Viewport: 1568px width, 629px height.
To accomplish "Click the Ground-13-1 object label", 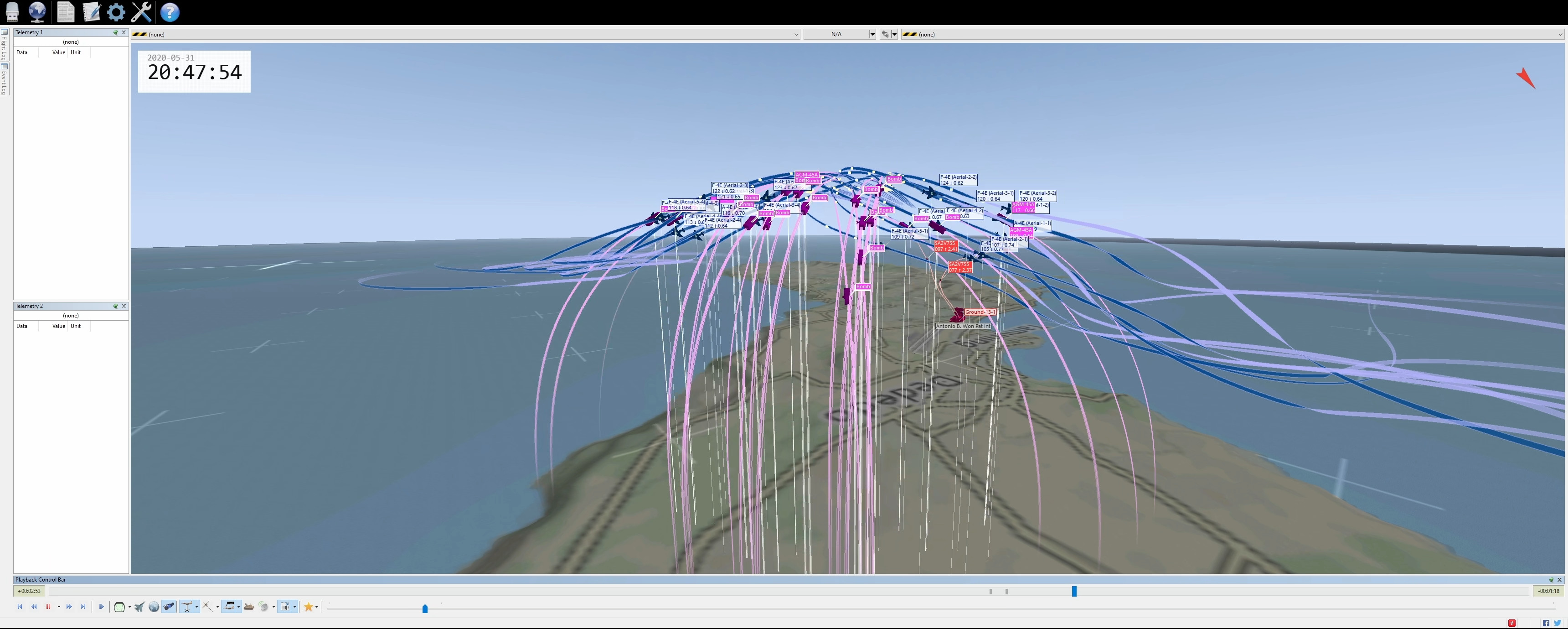I will 980,312.
